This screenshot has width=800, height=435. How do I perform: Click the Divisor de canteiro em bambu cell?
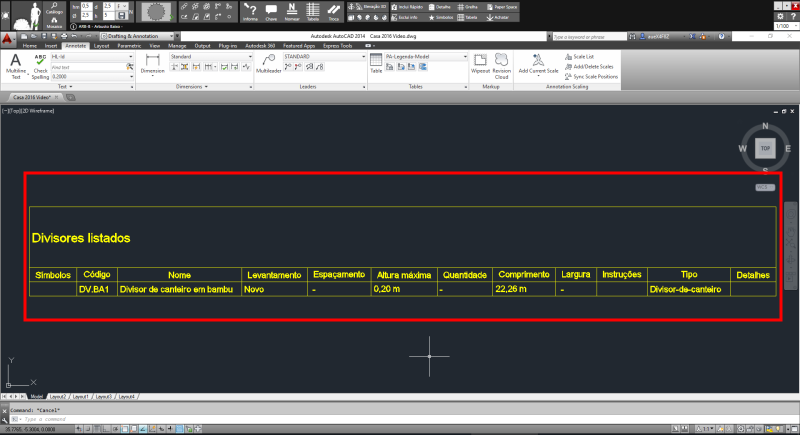(179, 289)
